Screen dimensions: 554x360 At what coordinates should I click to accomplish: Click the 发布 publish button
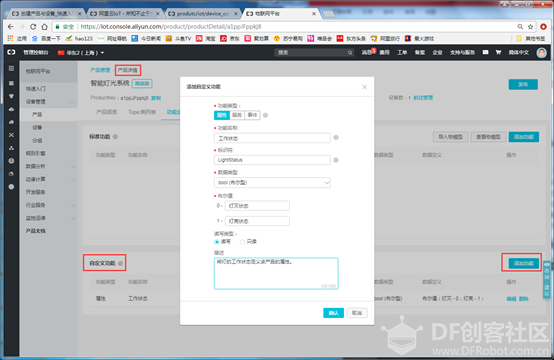coord(523,84)
